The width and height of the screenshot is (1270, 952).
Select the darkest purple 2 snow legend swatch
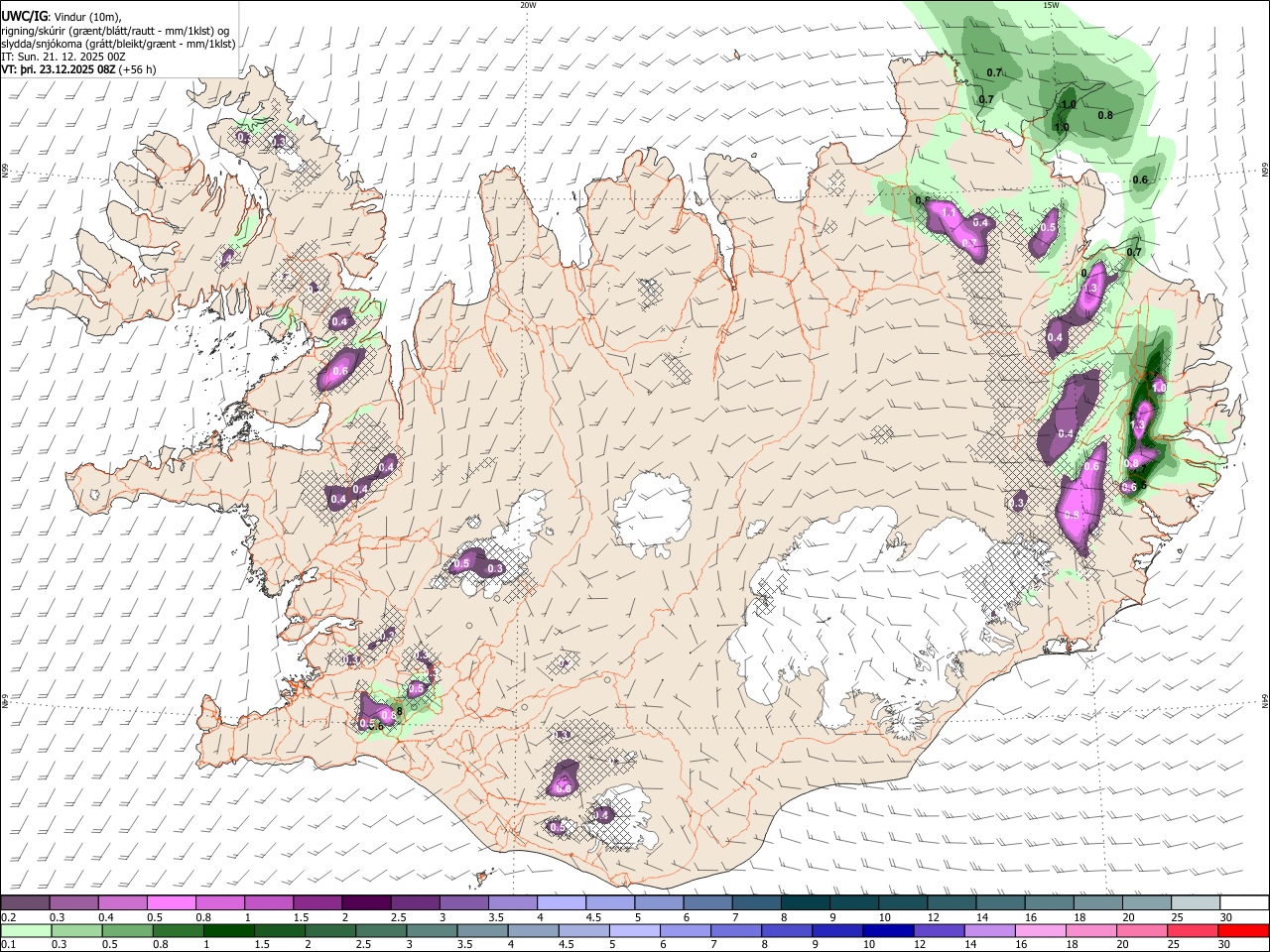366,903
